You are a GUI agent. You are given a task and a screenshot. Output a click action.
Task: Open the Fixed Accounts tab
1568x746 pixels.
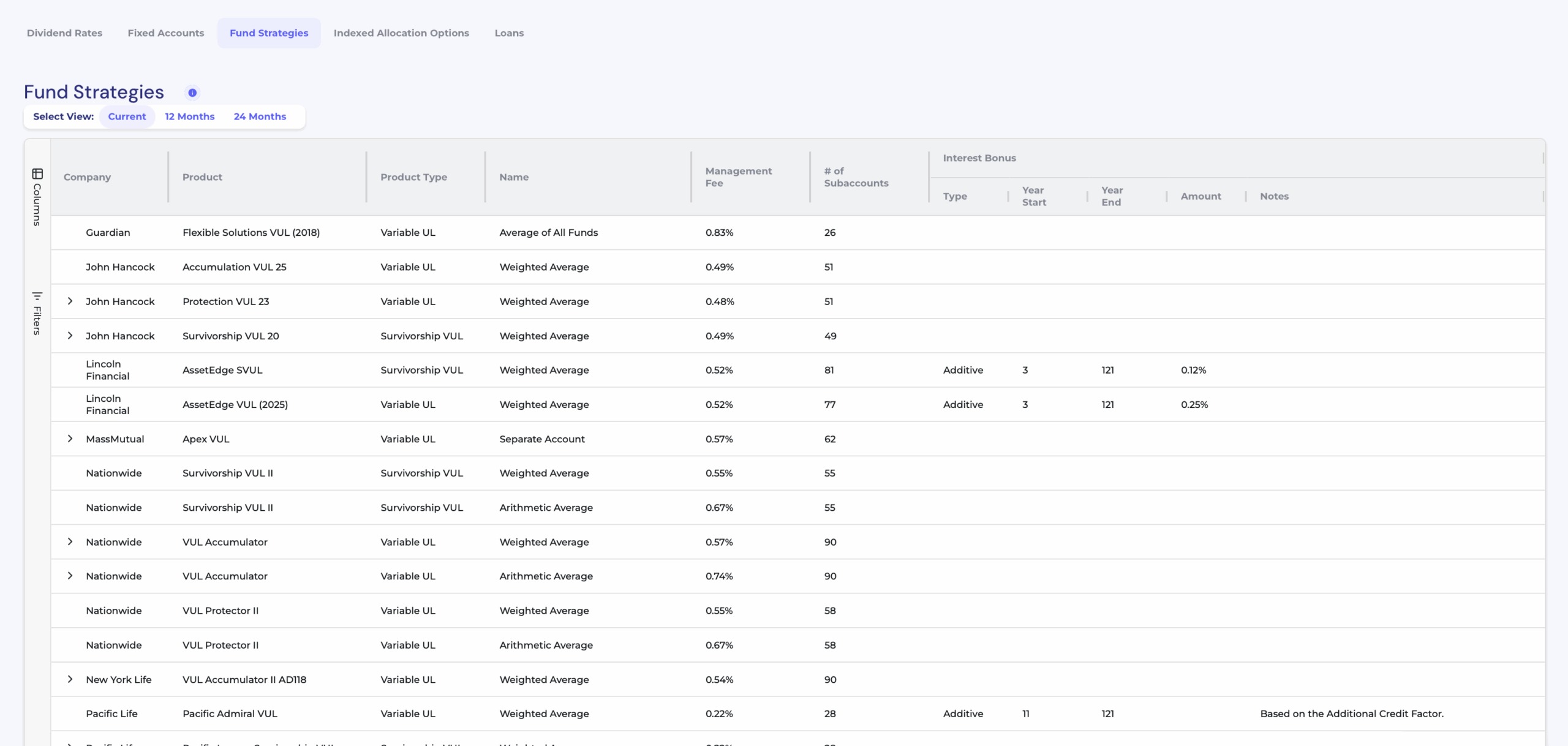[166, 33]
